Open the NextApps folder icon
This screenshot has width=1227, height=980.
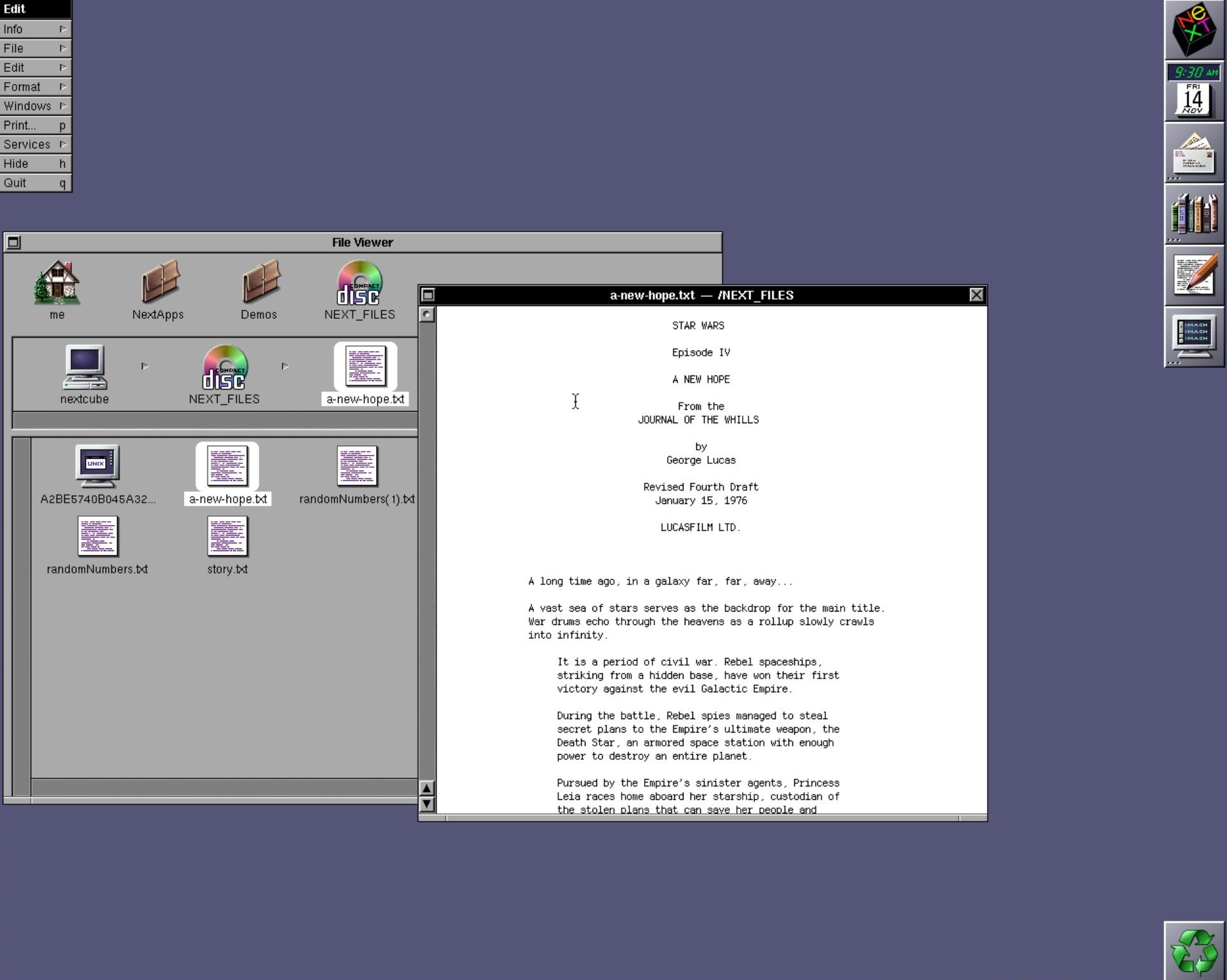pos(158,282)
